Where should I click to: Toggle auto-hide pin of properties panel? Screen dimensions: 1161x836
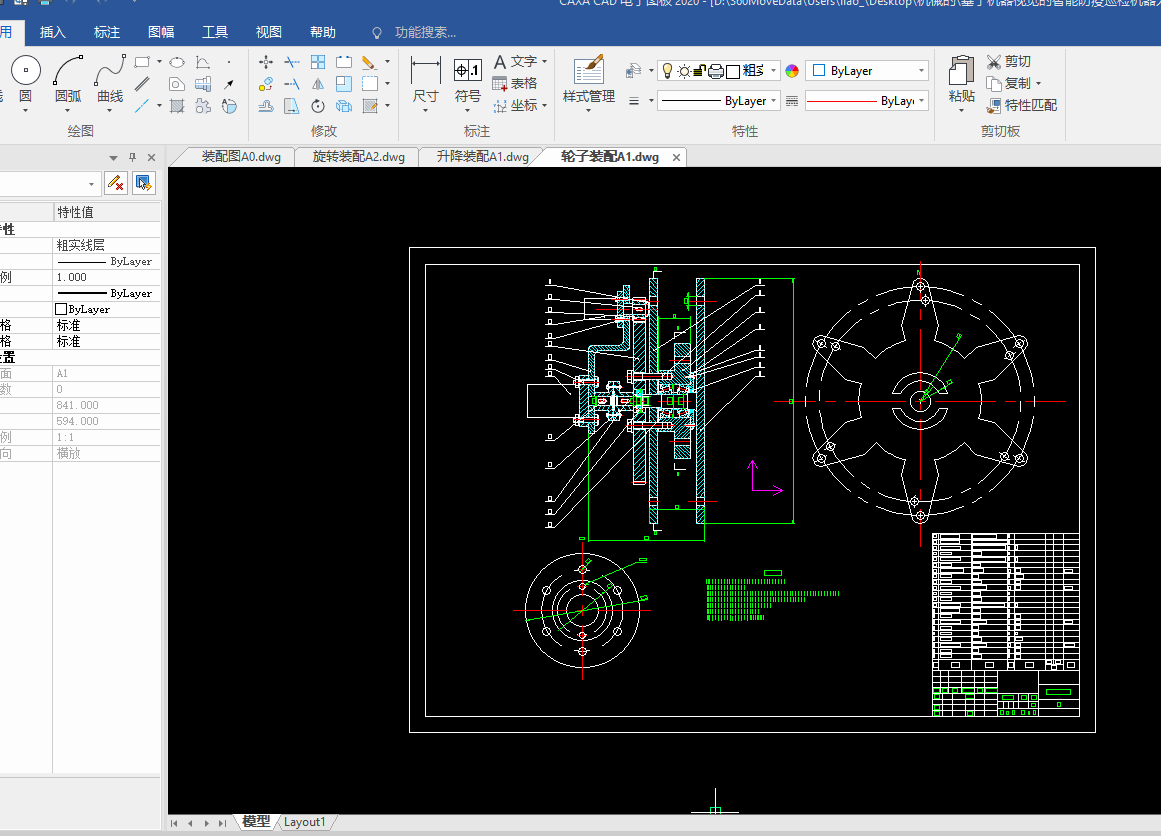(133, 157)
